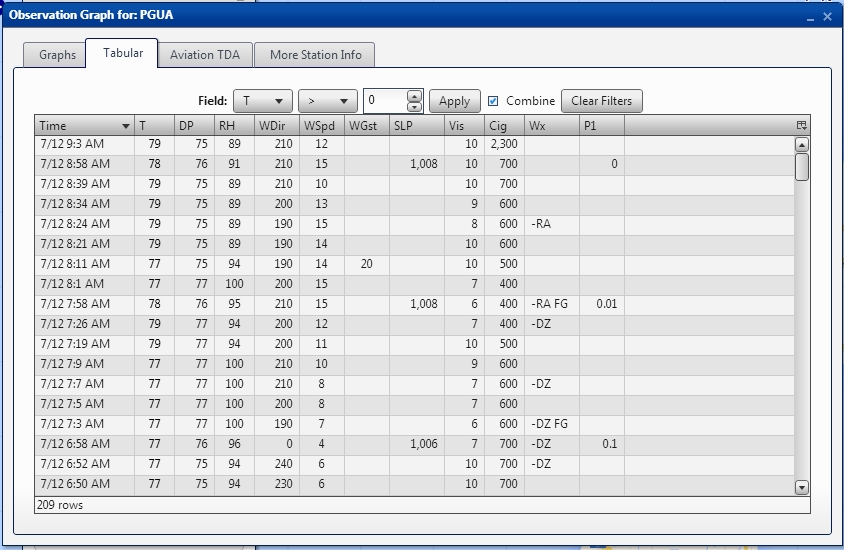Click the scrollbar up arrow
Viewport: 844px width, 550px height.
(801, 145)
